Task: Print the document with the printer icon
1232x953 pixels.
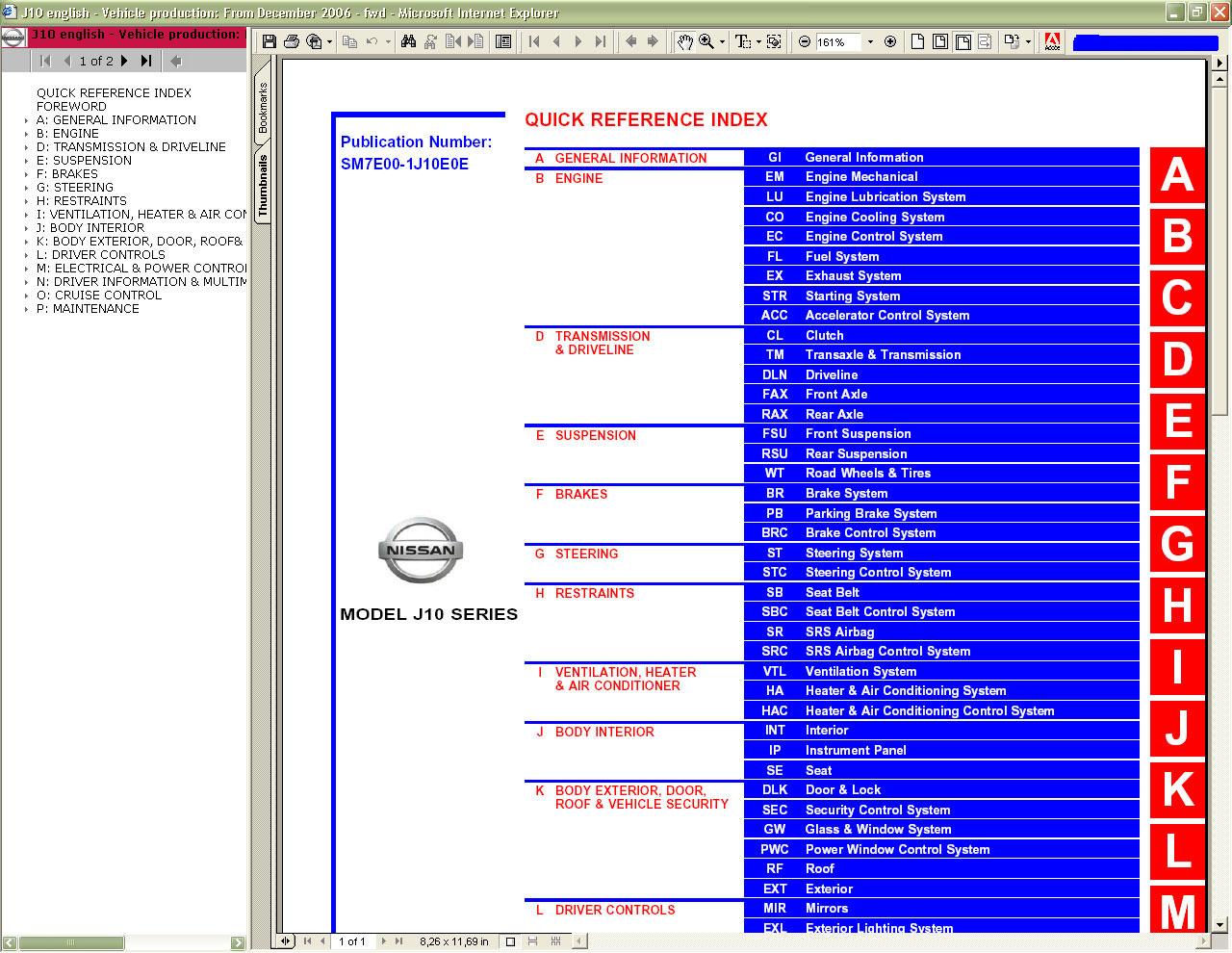Action: [291, 41]
